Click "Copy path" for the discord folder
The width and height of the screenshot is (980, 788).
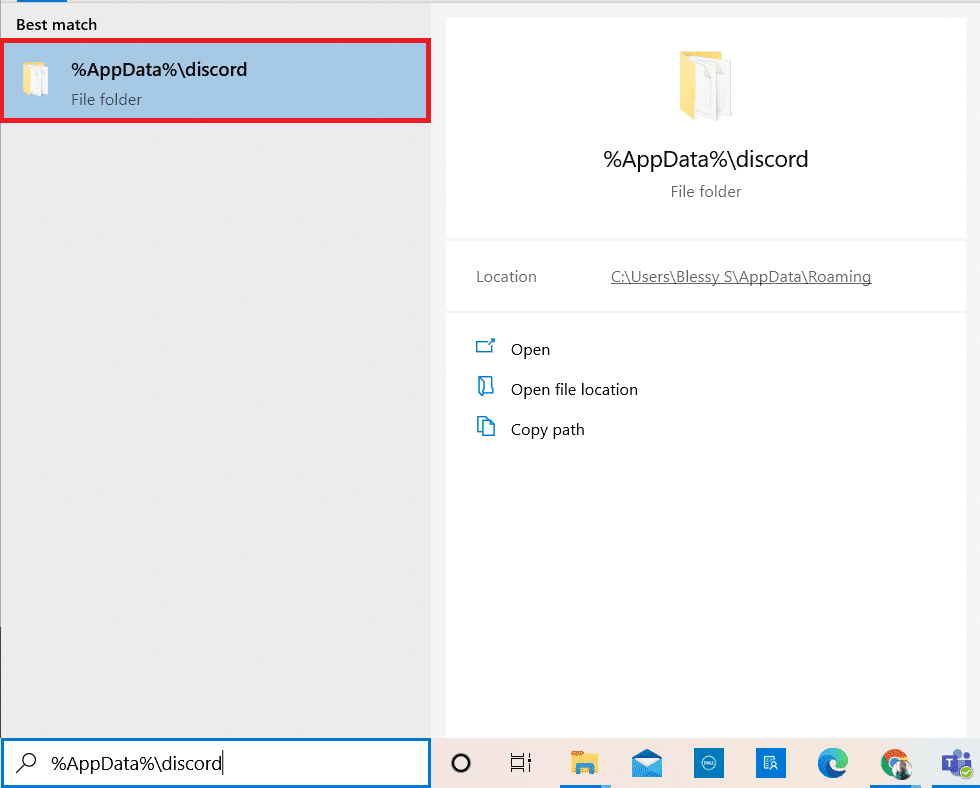[547, 429]
